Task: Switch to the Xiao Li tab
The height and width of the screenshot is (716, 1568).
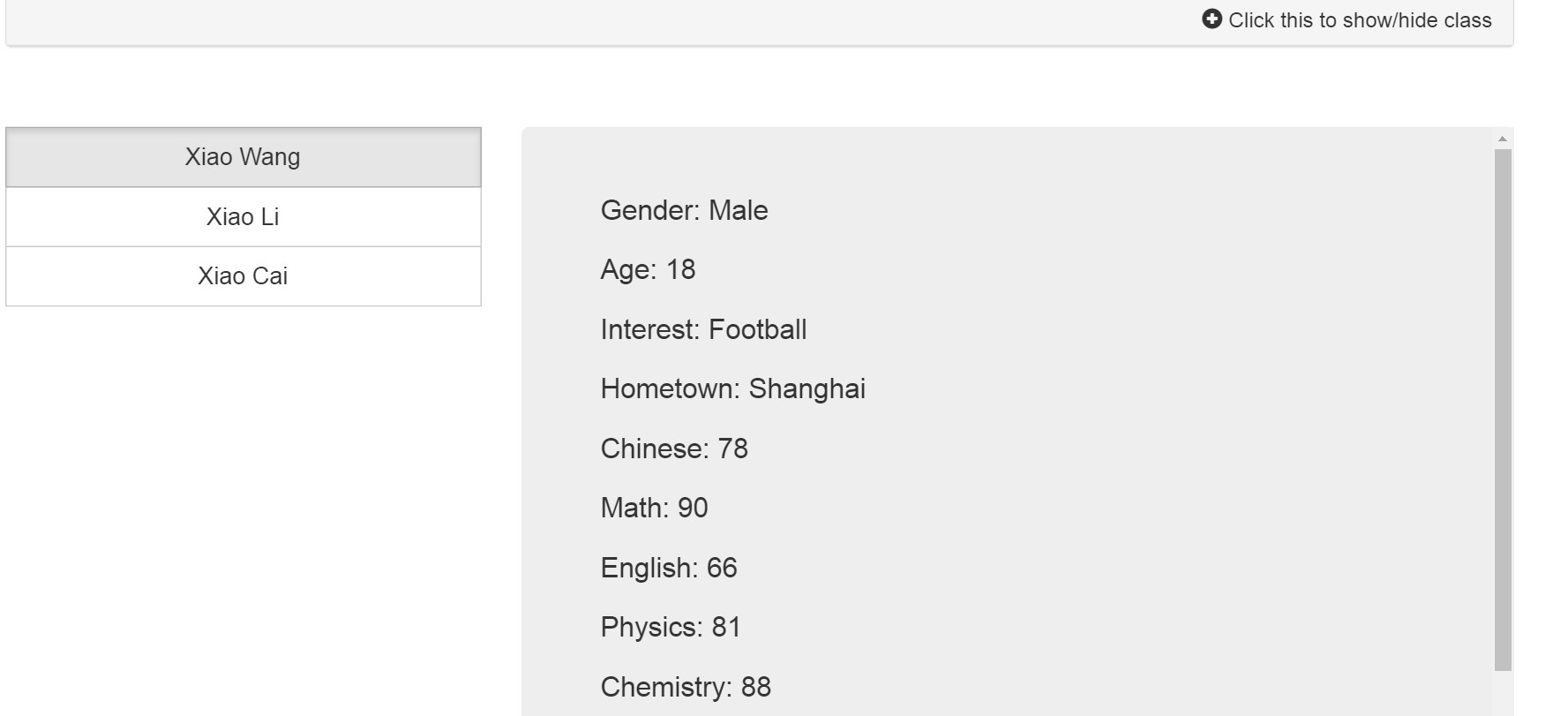Action: [x=243, y=216]
